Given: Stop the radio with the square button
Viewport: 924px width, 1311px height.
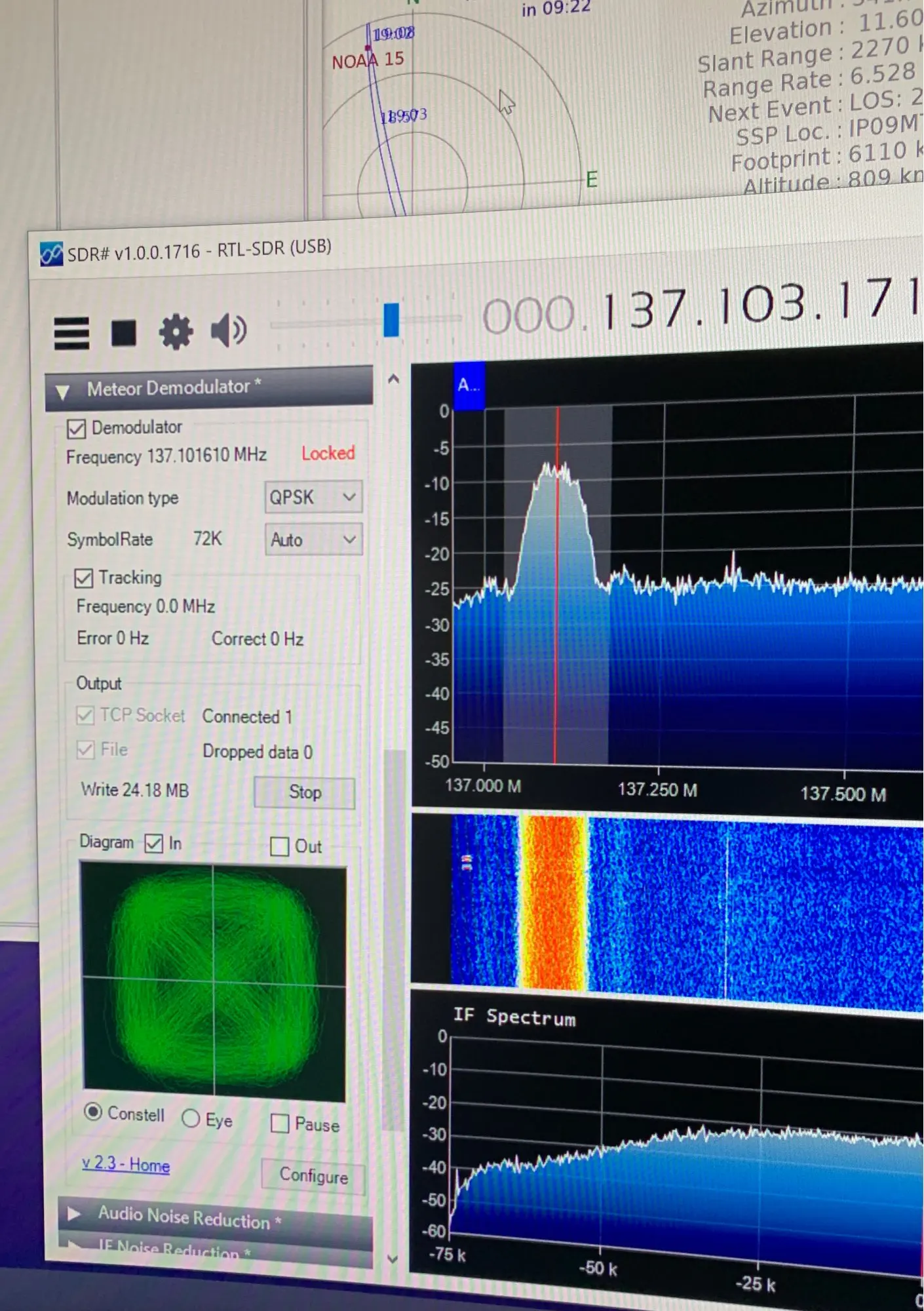Looking at the screenshot, I should 123,332.
